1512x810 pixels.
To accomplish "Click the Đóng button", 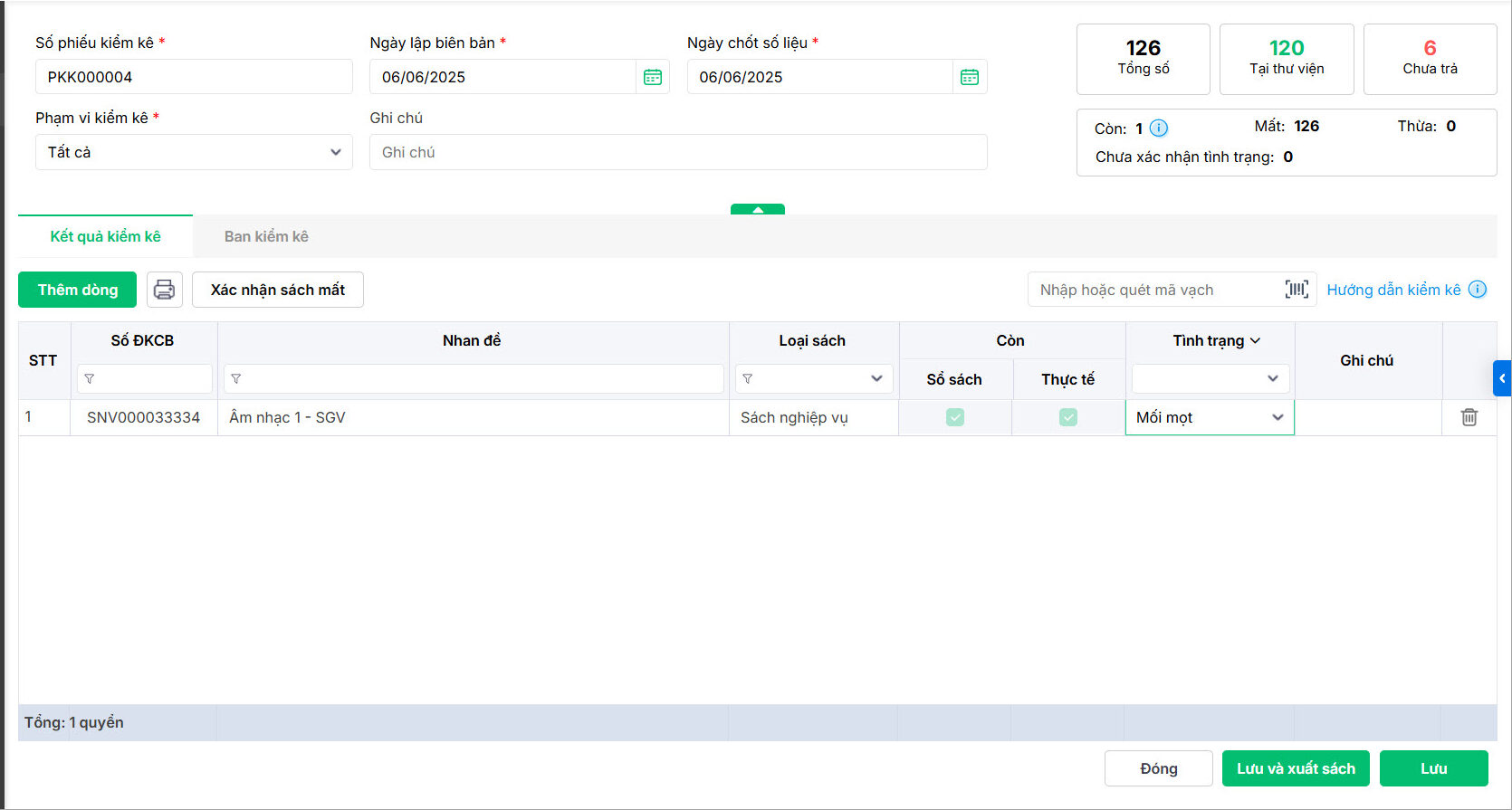I will [x=1159, y=768].
